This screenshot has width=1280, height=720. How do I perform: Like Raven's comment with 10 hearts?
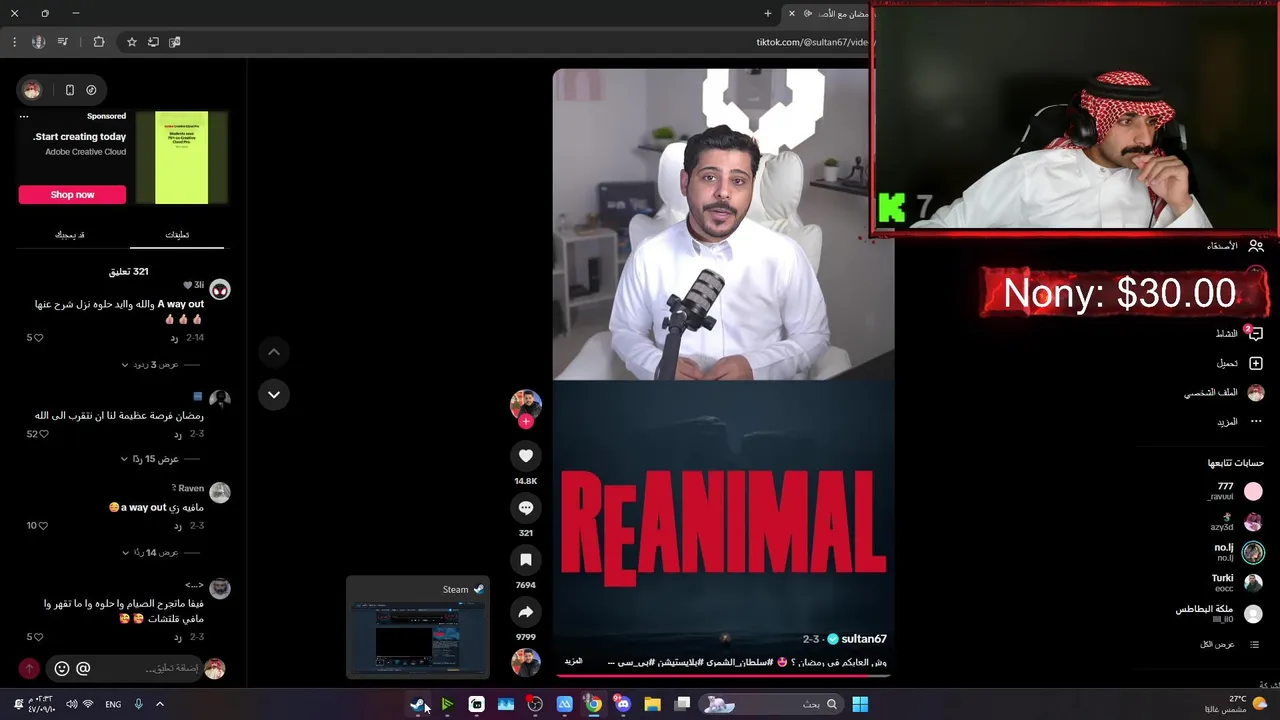coord(43,525)
